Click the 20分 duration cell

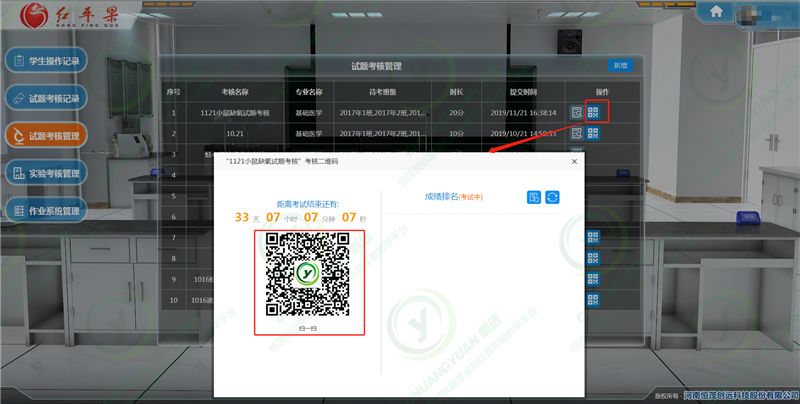click(457, 113)
